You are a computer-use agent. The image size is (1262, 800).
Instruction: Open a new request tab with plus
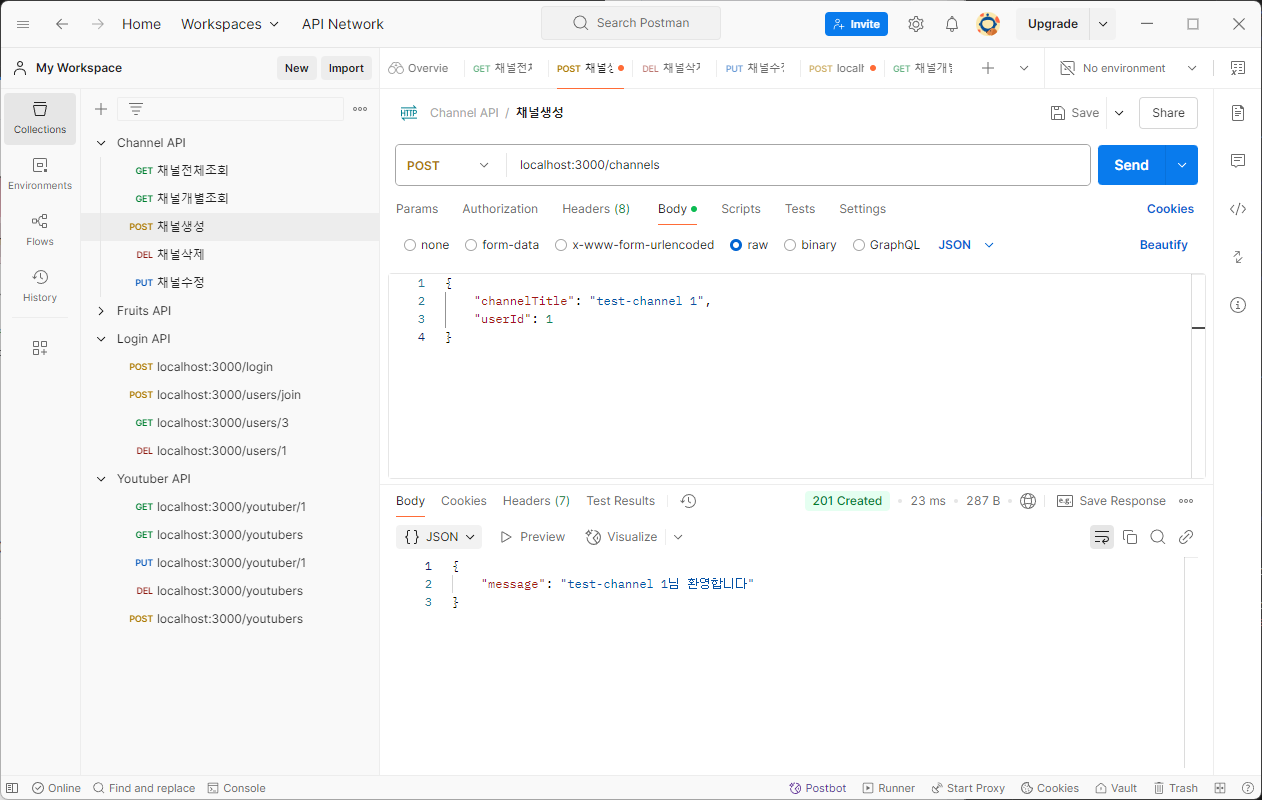click(x=988, y=68)
